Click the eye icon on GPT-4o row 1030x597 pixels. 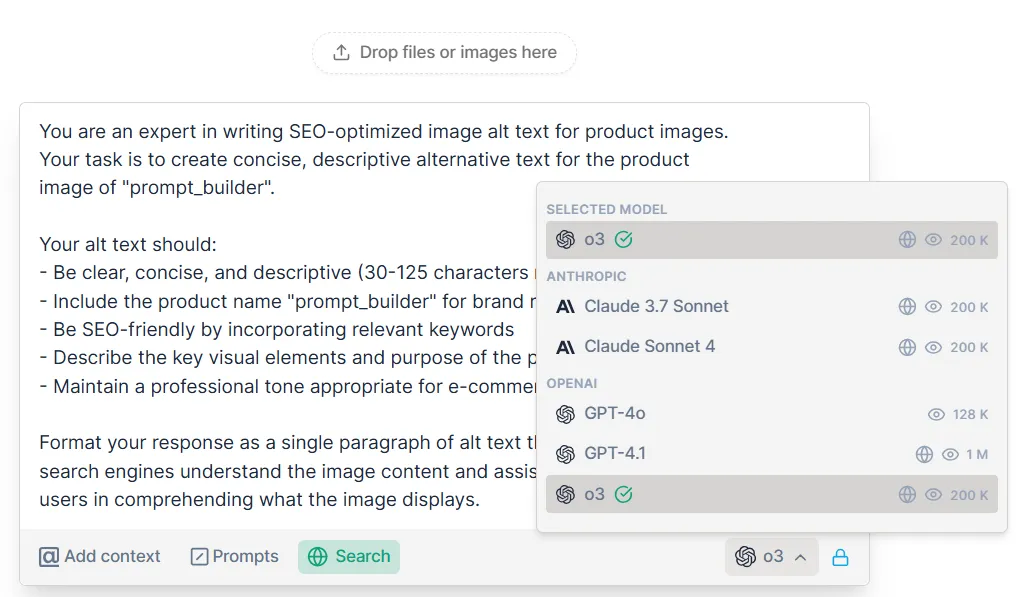[x=936, y=414]
